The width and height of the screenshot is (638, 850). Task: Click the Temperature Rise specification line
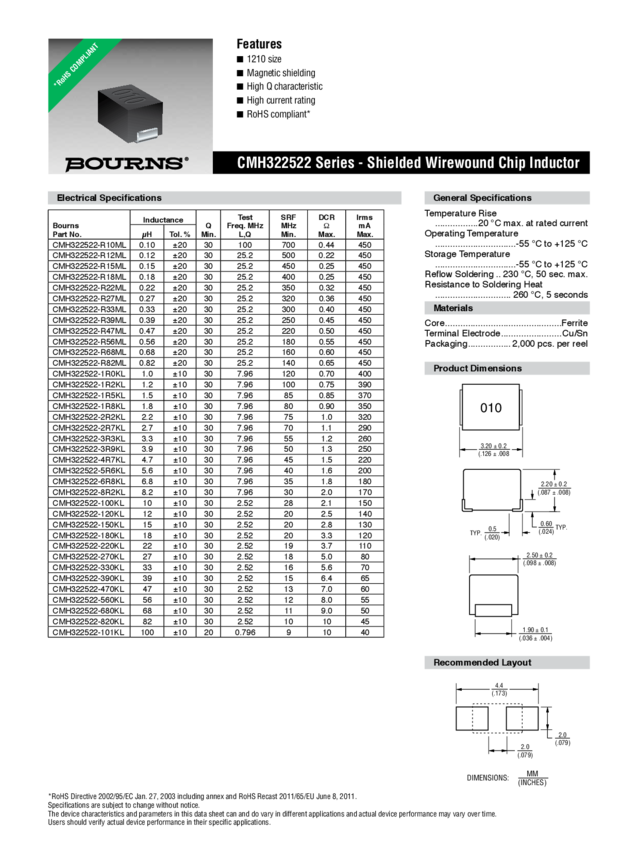(506, 218)
